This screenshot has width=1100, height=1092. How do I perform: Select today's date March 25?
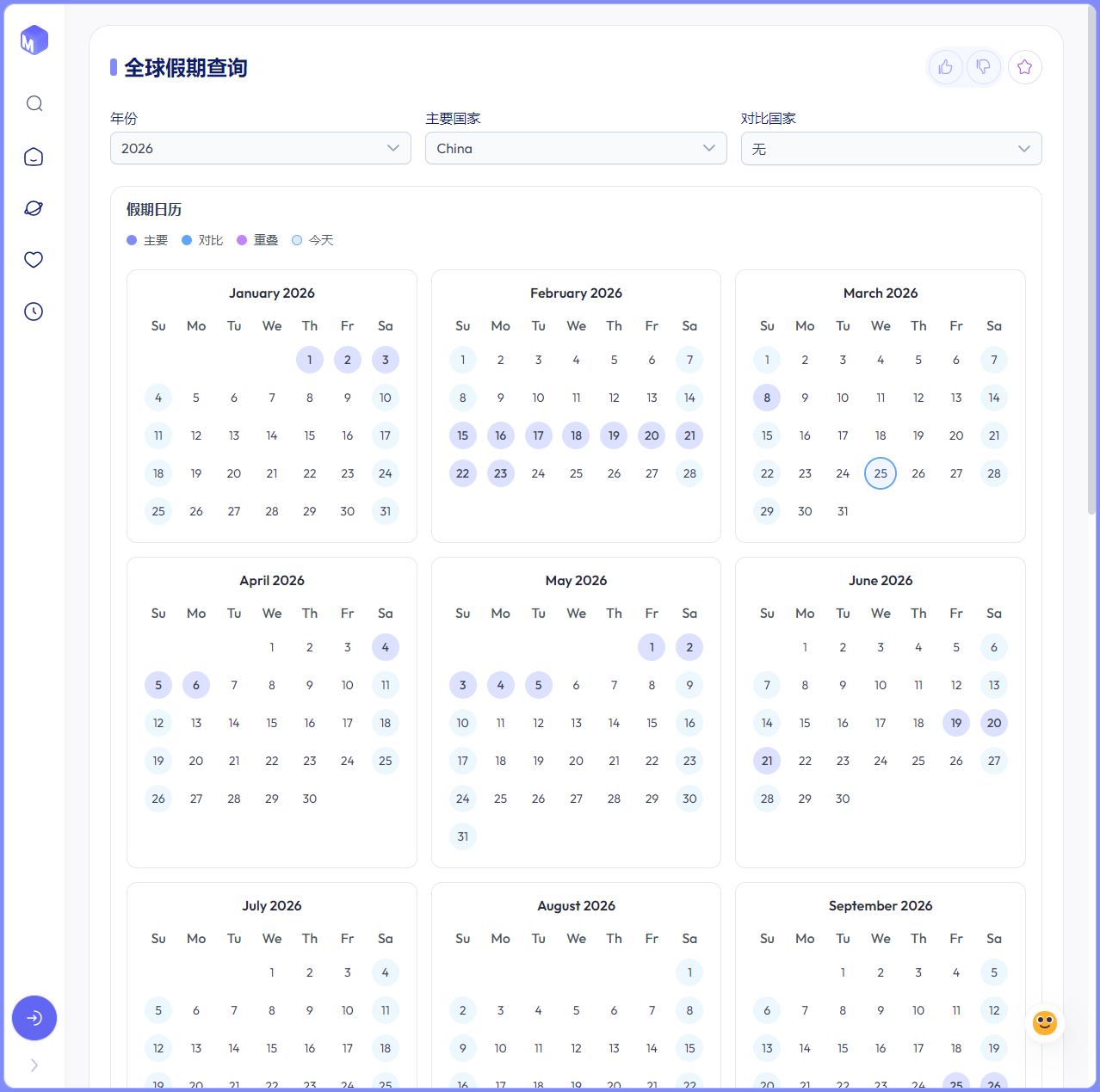pos(881,473)
